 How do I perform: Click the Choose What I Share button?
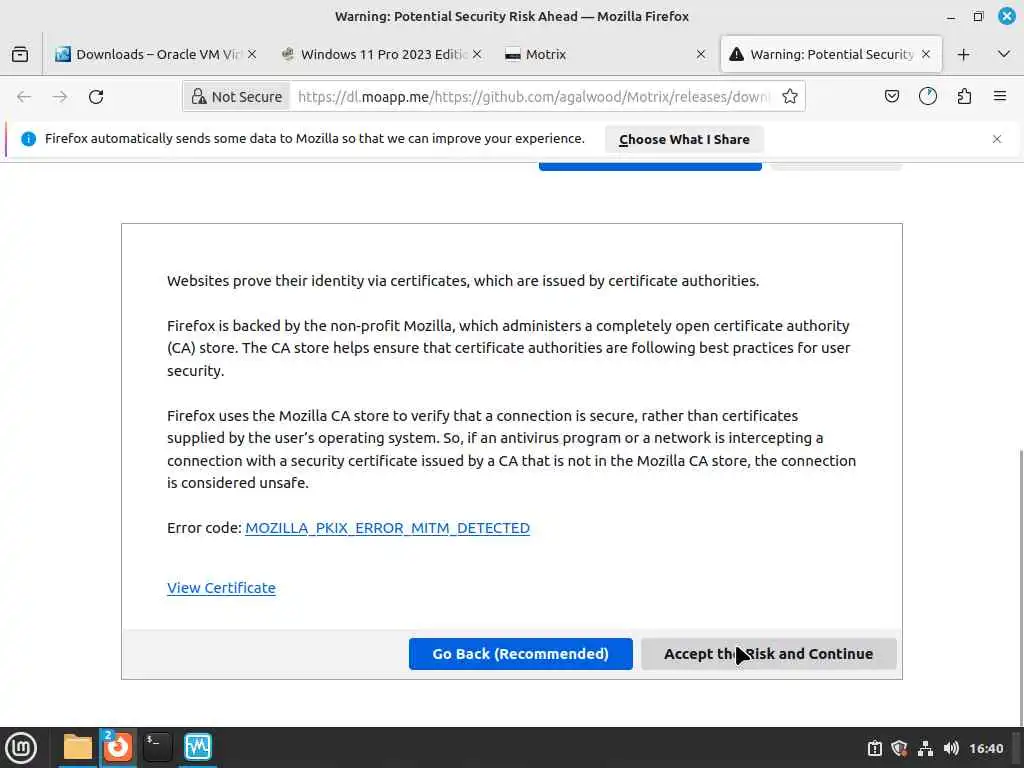pyautogui.click(x=684, y=139)
